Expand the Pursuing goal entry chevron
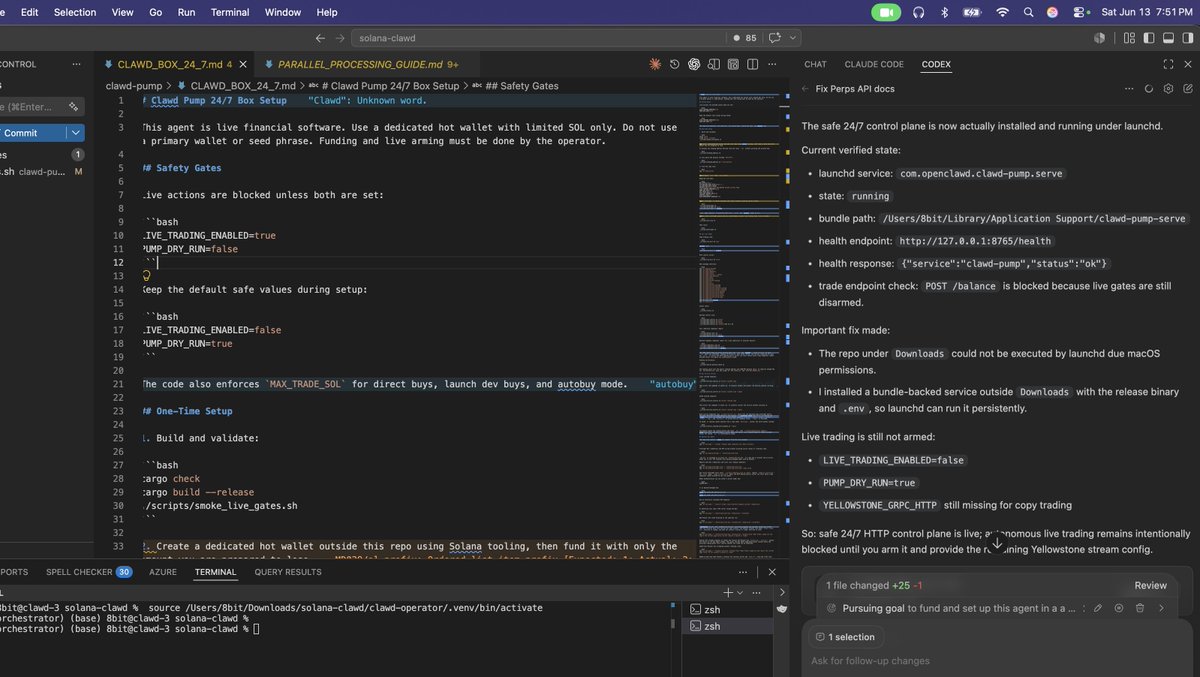1200x677 pixels. click(1161, 608)
